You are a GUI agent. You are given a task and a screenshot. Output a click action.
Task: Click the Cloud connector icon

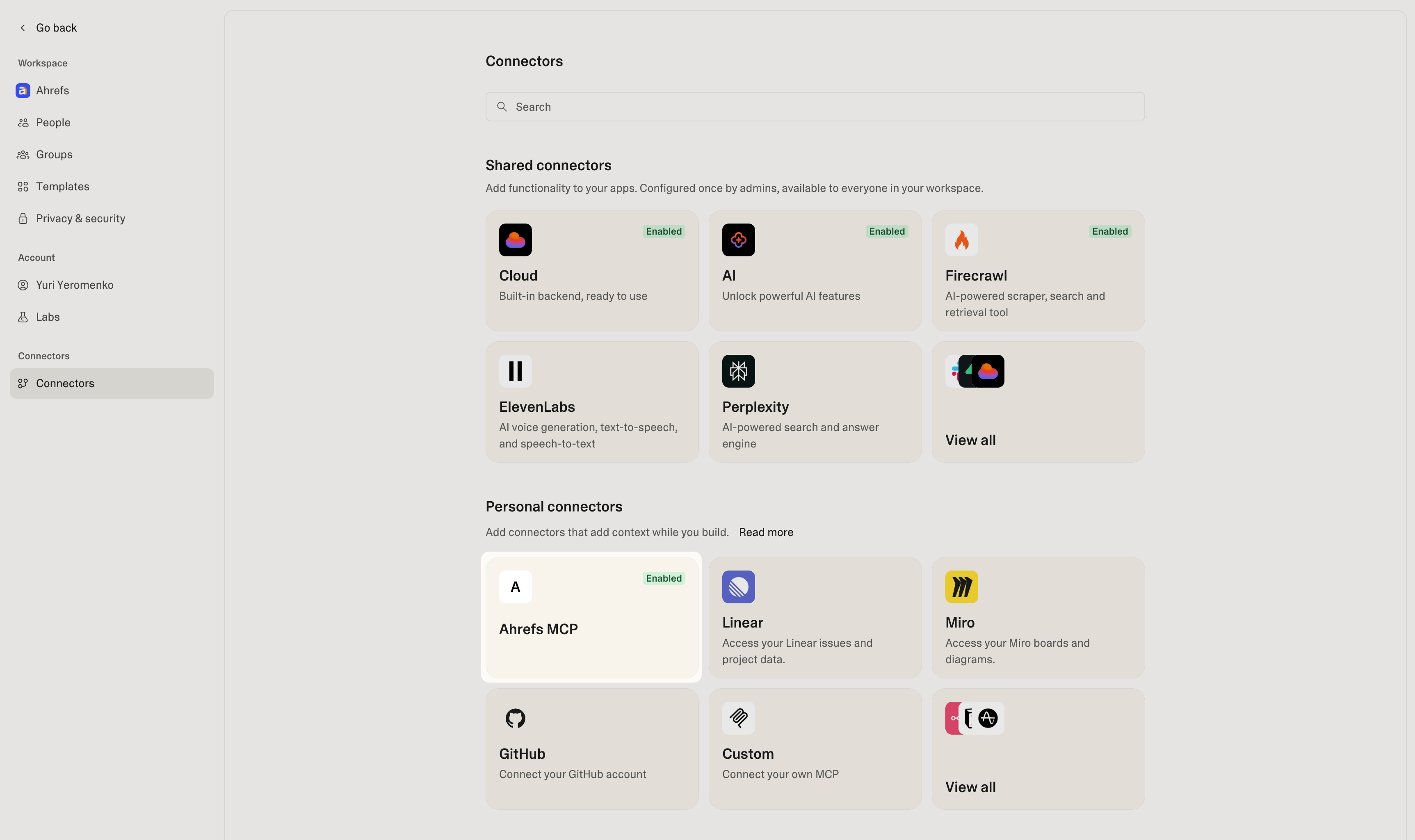click(515, 240)
